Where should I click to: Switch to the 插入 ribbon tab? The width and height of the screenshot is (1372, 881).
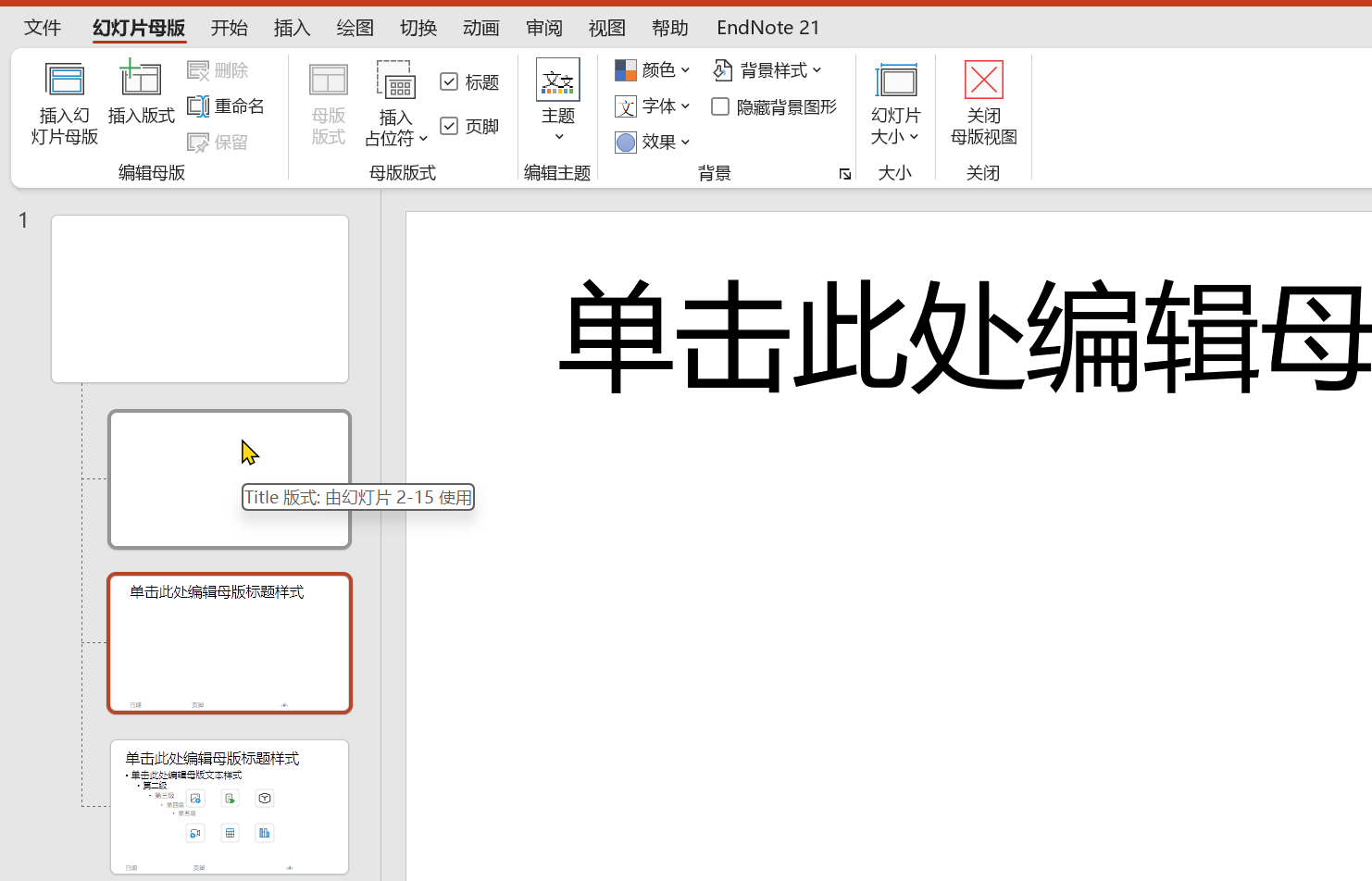click(x=292, y=28)
